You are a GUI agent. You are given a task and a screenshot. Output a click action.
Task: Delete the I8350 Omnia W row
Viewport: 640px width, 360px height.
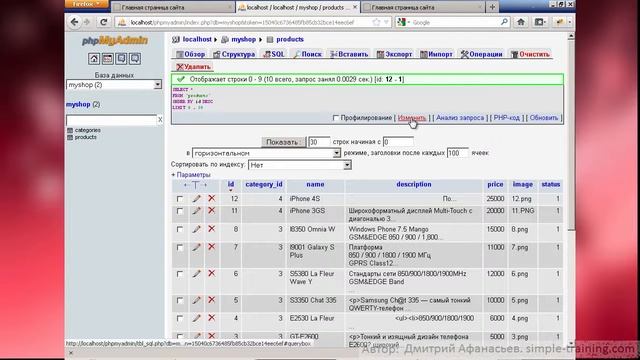[211, 229]
